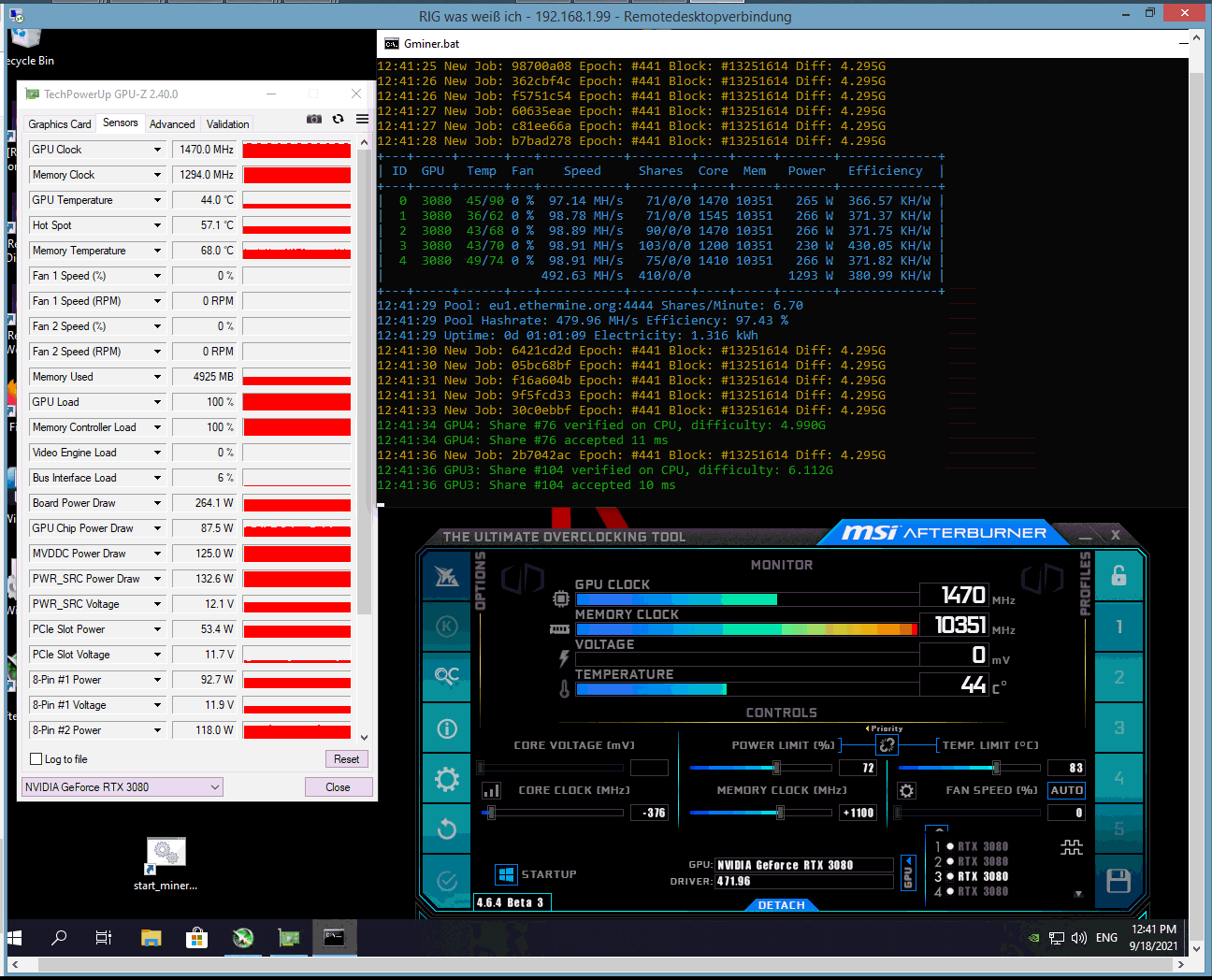This screenshot has width=1212, height=980.
Task: Open the NVIDIA GeForce RTX 3080 GPU selector
Action: (x=123, y=786)
